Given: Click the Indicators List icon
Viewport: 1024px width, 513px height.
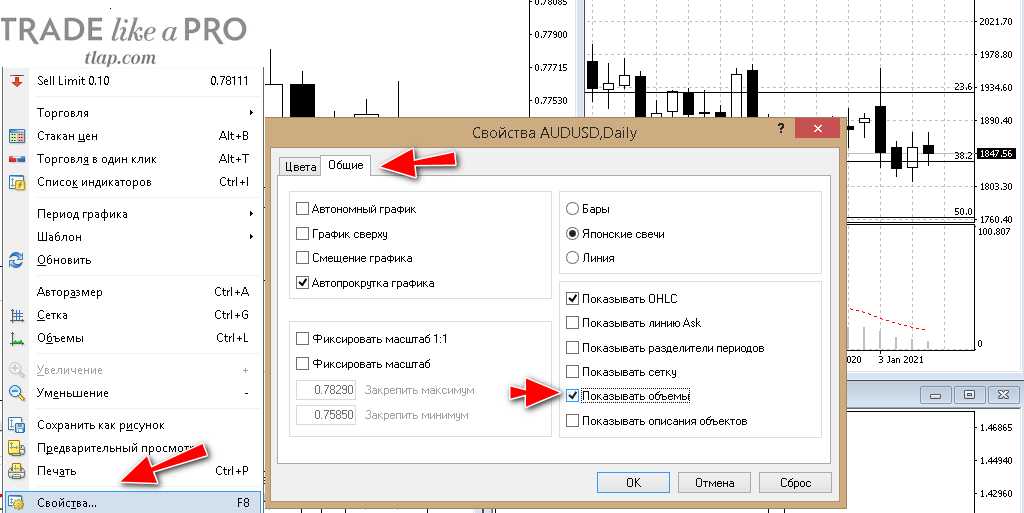Looking at the screenshot, I should pyautogui.click(x=16, y=182).
